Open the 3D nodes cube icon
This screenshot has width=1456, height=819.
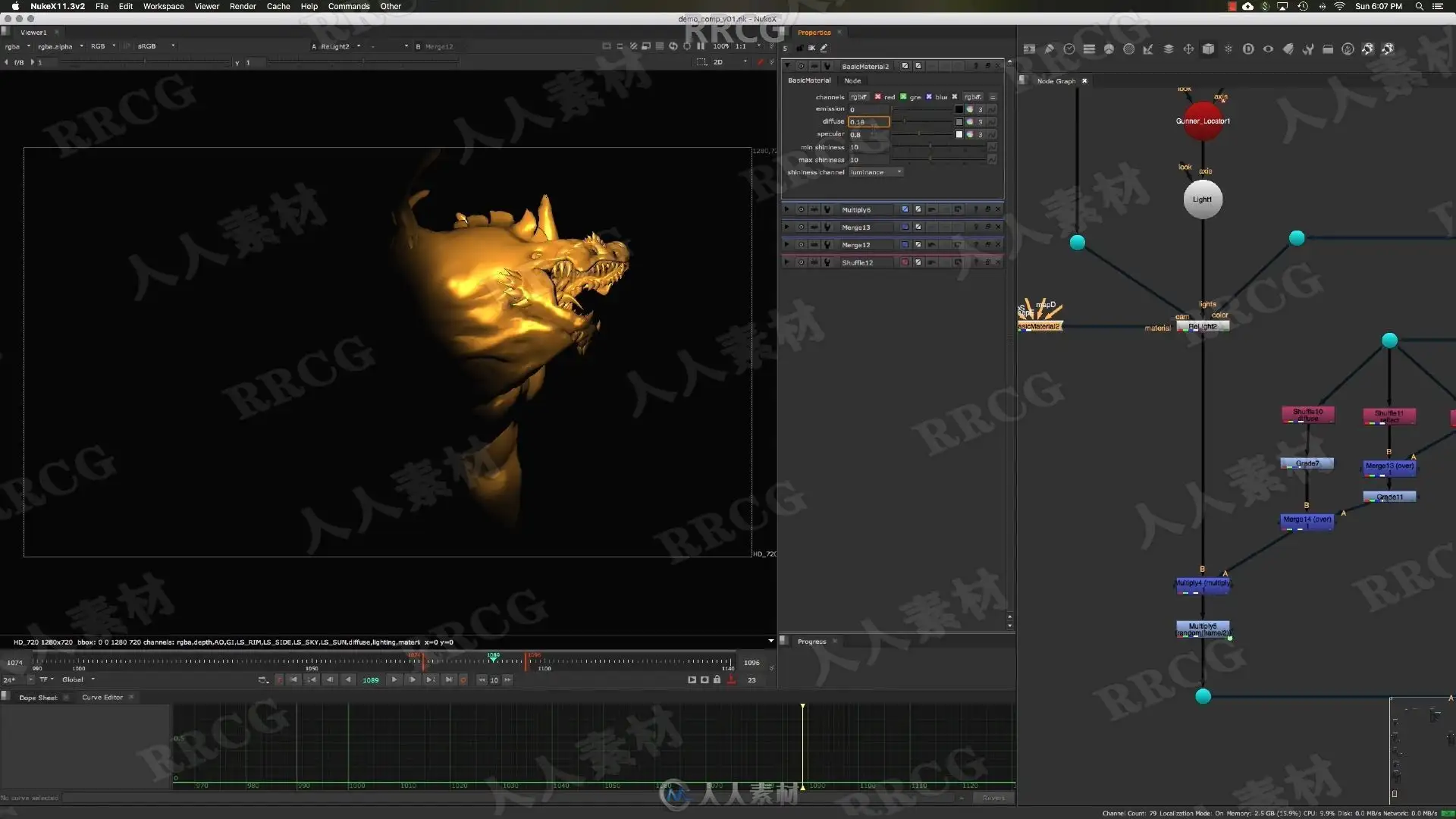[1208, 49]
